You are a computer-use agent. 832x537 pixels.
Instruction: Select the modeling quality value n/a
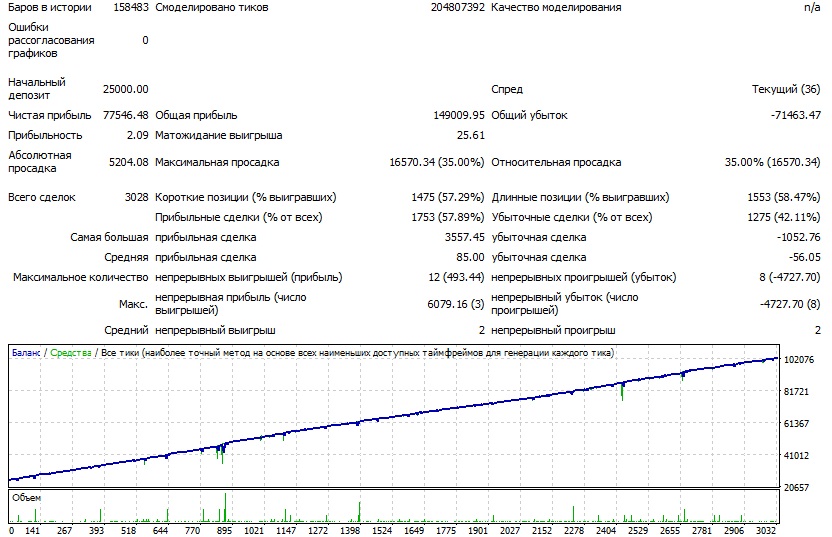(812, 7)
